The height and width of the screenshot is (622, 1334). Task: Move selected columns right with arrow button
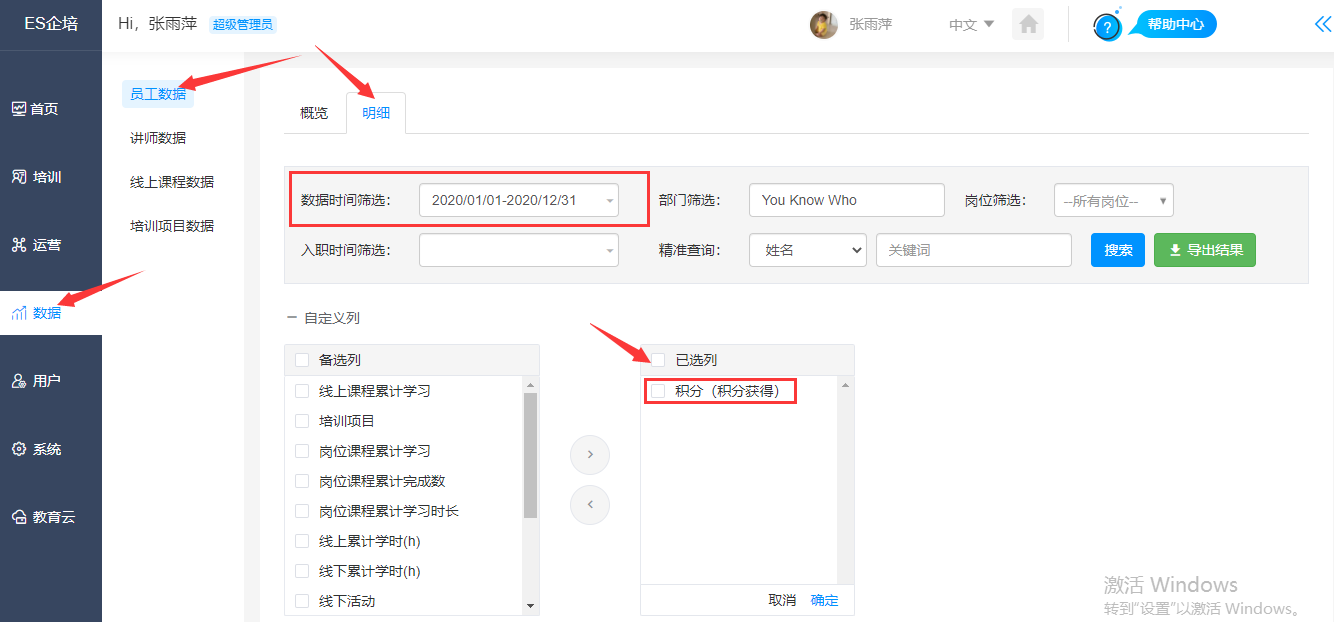(x=590, y=455)
